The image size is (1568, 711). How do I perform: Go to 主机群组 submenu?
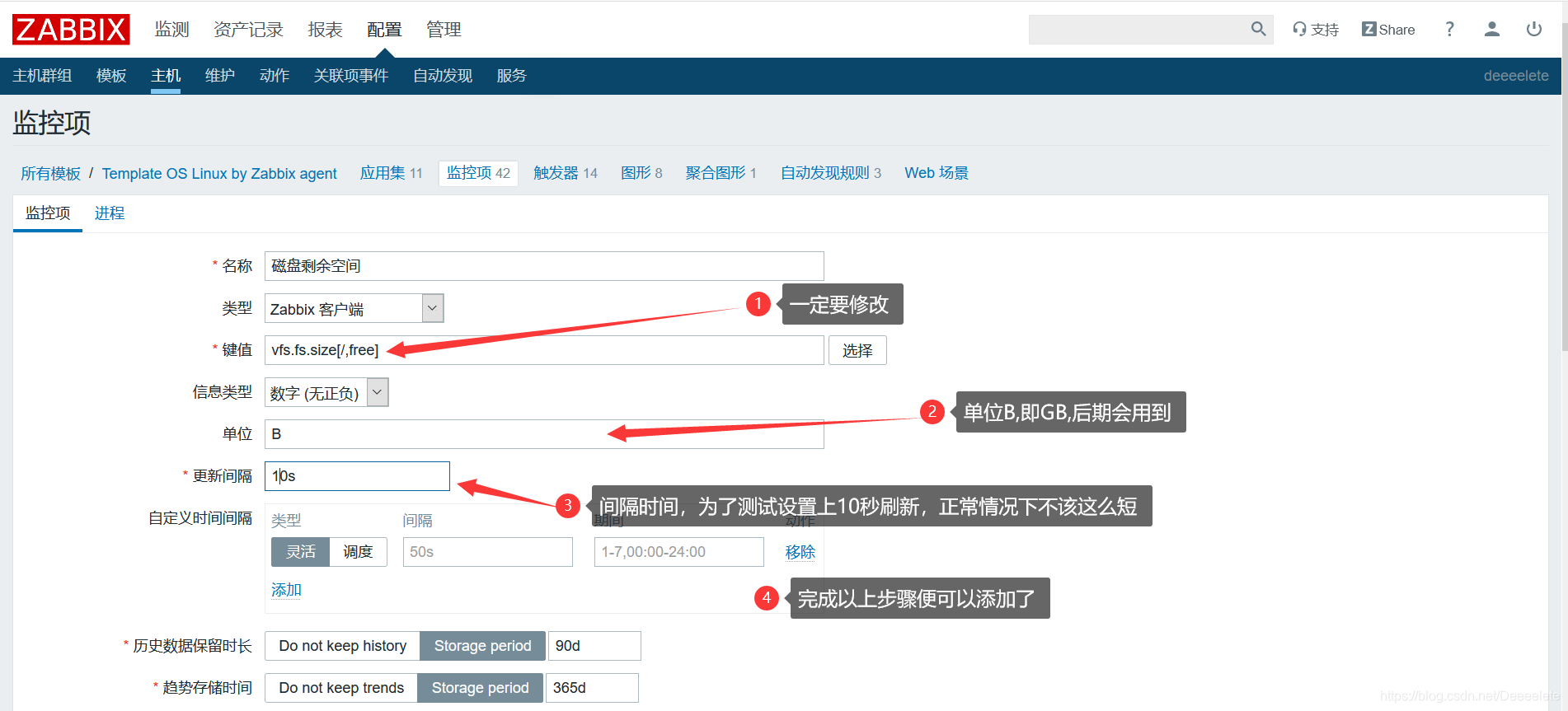coord(42,76)
